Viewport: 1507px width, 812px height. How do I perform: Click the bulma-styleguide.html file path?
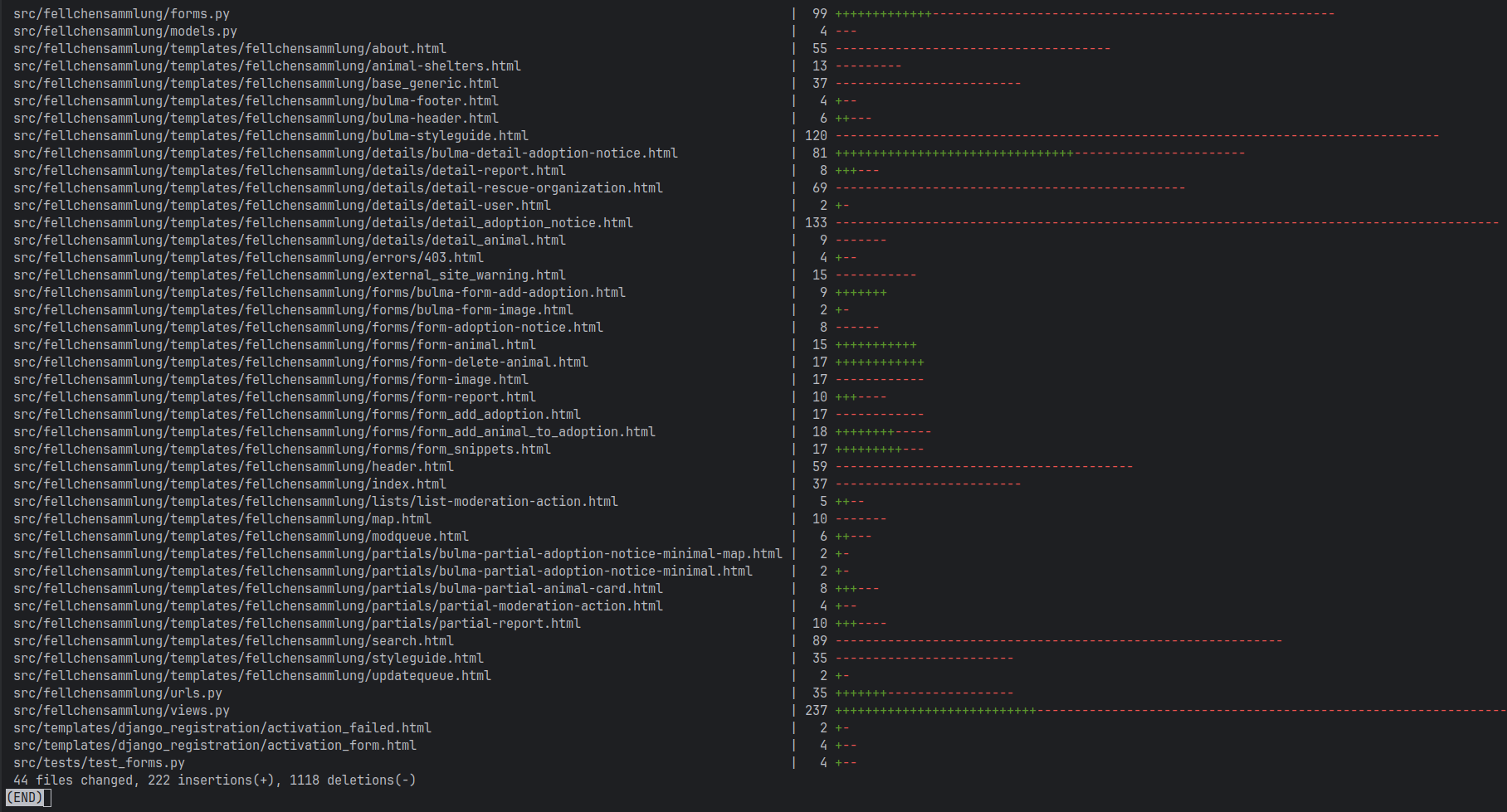tap(271, 136)
